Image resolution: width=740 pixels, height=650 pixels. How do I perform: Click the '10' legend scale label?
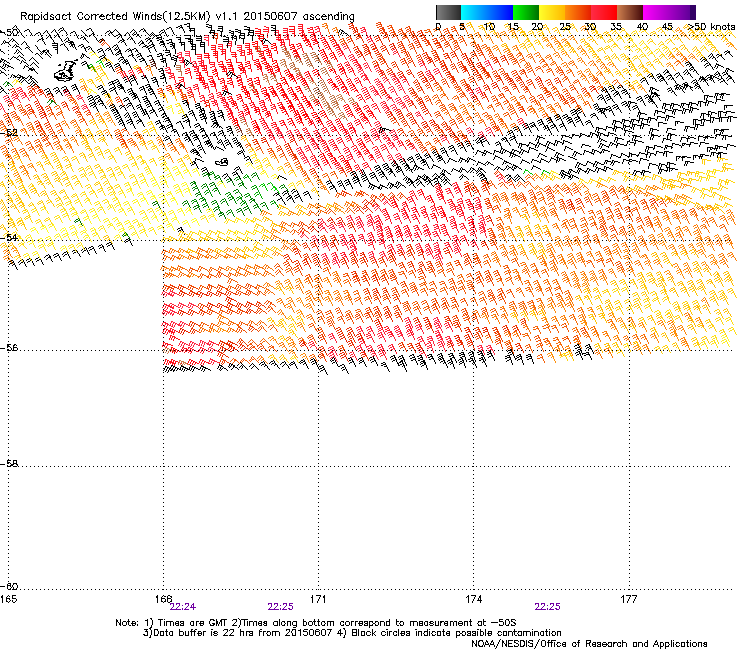(489, 27)
